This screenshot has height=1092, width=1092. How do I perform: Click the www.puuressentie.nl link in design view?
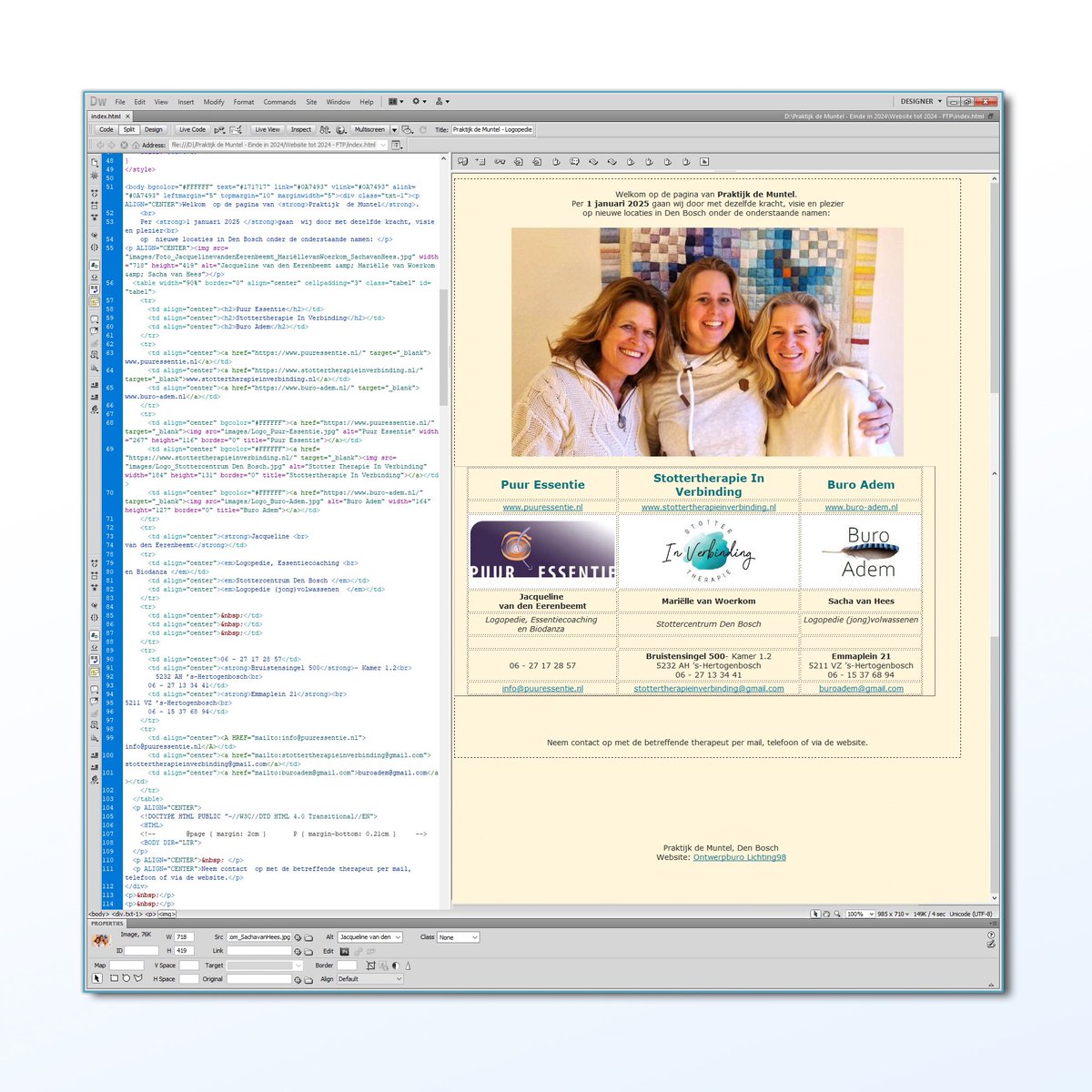click(x=542, y=507)
